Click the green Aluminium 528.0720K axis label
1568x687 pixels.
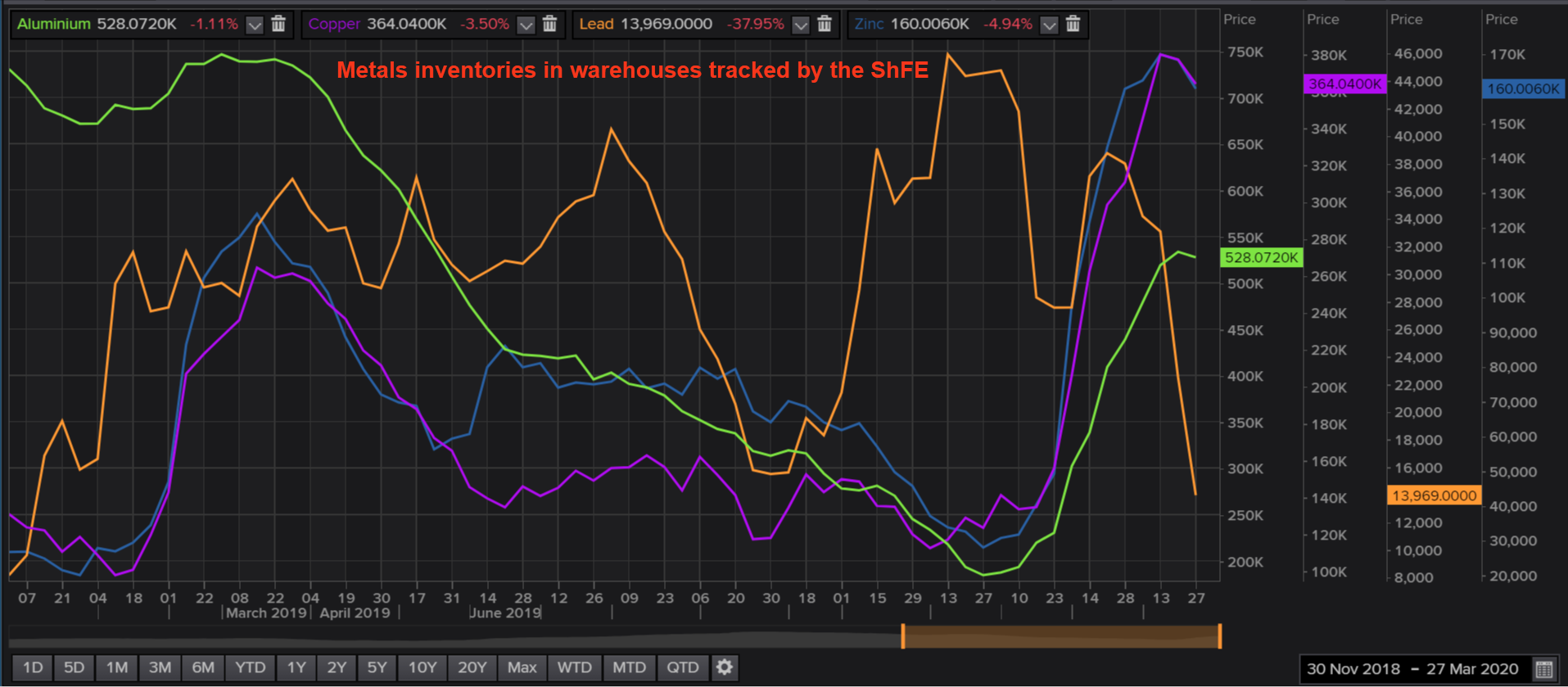pos(1261,258)
